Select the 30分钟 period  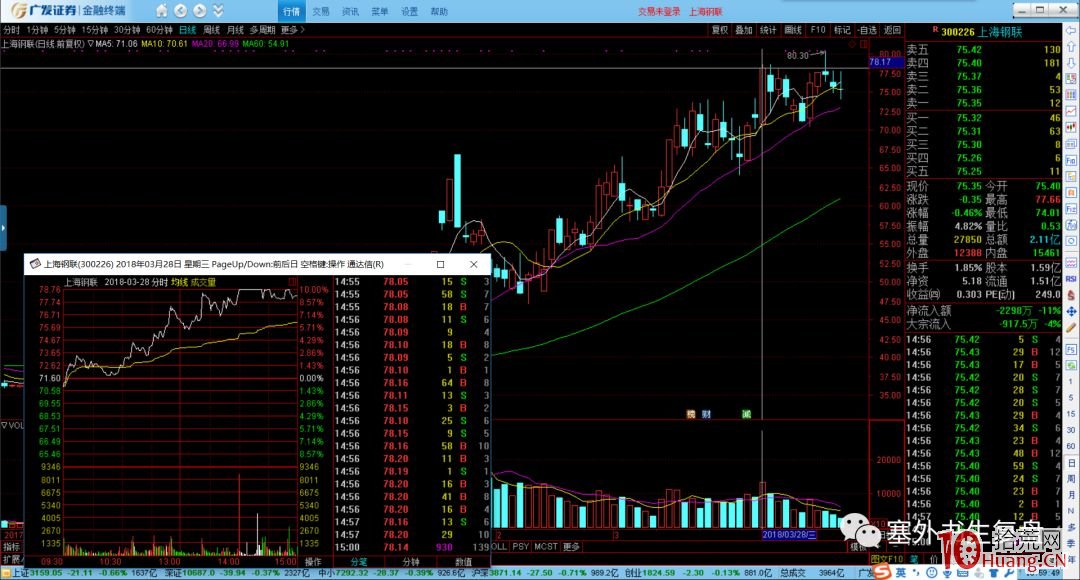[x=127, y=30]
